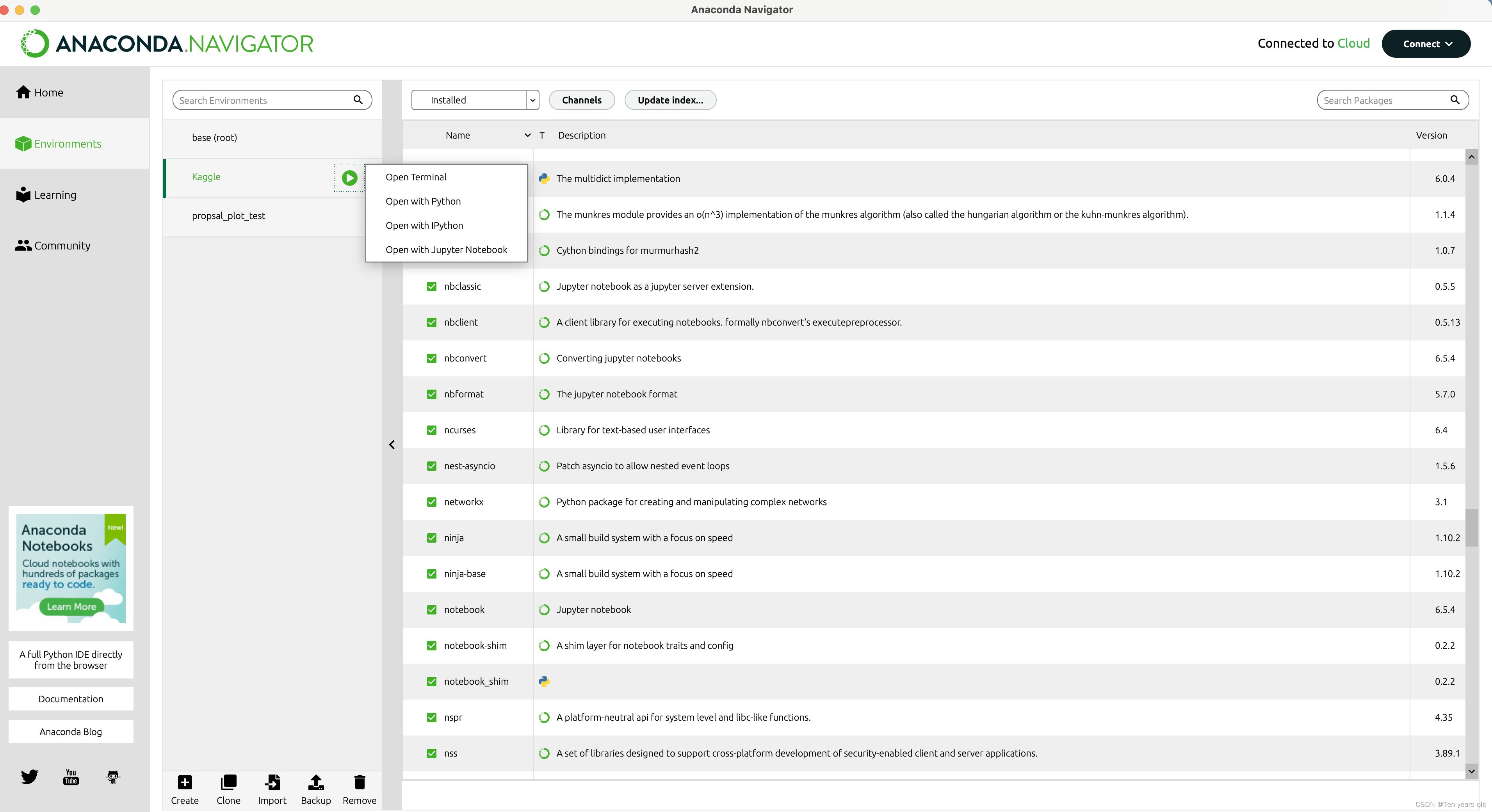Click the scrollbar up arrow

tap(1471, 157)
